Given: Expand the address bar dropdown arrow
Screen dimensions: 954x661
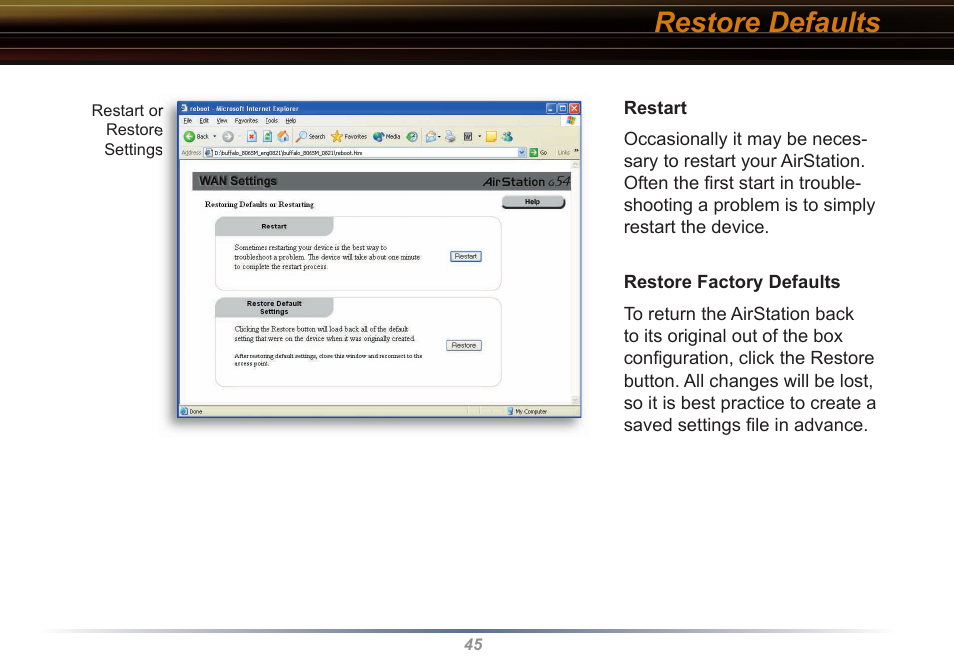Looking at the screenshot, I should (521, 153).
